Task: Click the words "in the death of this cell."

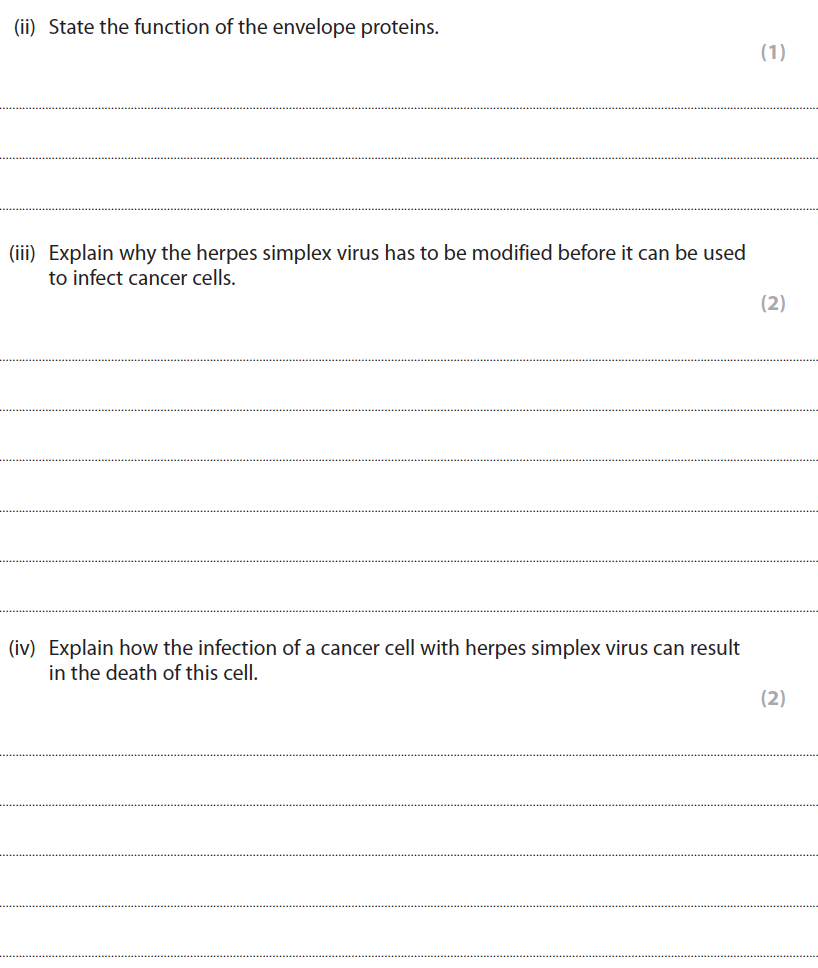Action: [x=153, y=674]
